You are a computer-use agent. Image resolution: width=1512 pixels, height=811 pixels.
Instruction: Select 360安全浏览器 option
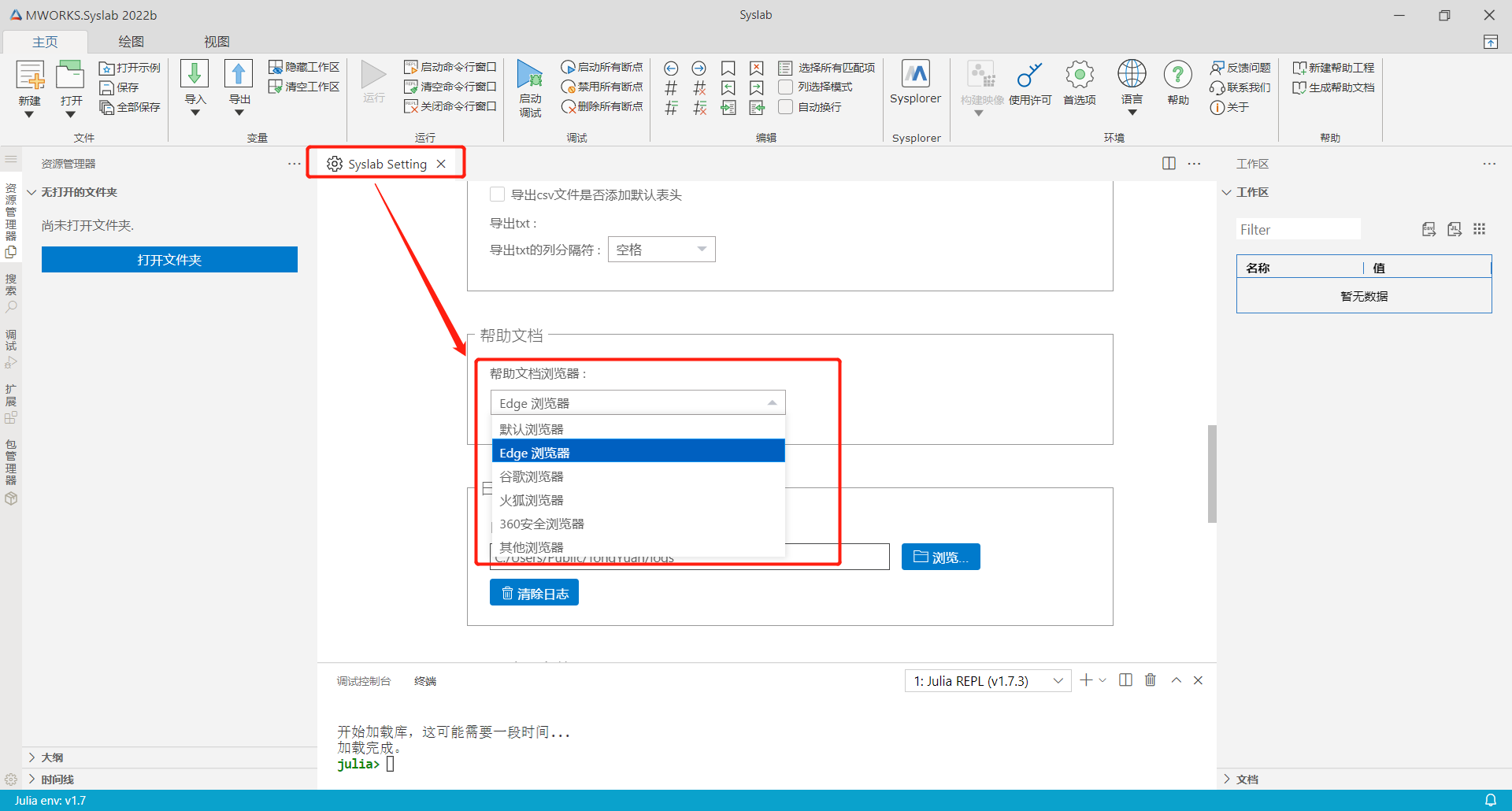click(x=638, y=524)
